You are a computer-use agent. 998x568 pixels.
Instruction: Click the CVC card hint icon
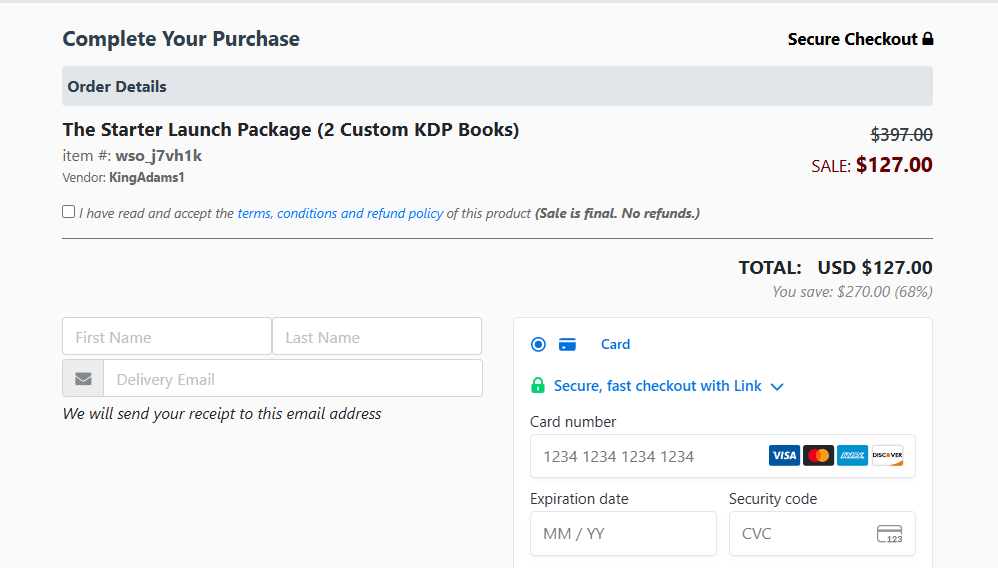click(x=889, y=534)
